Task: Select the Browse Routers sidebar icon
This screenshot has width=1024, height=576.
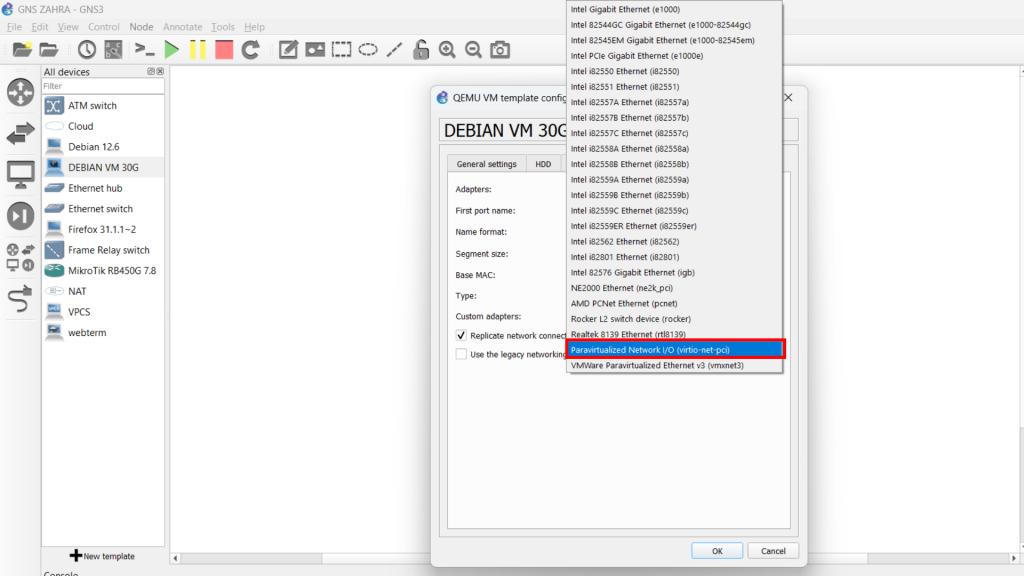Action: point(20,92)
